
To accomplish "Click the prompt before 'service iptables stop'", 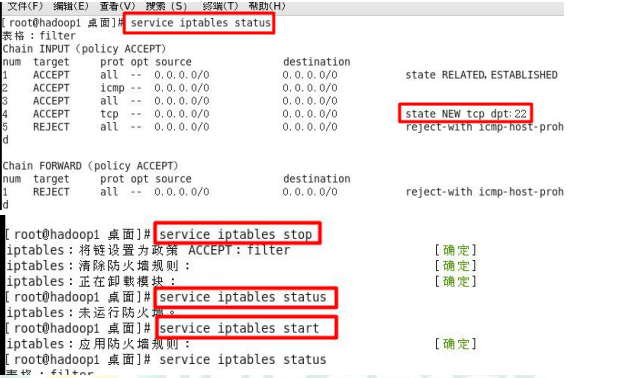I will coord(78,234).
